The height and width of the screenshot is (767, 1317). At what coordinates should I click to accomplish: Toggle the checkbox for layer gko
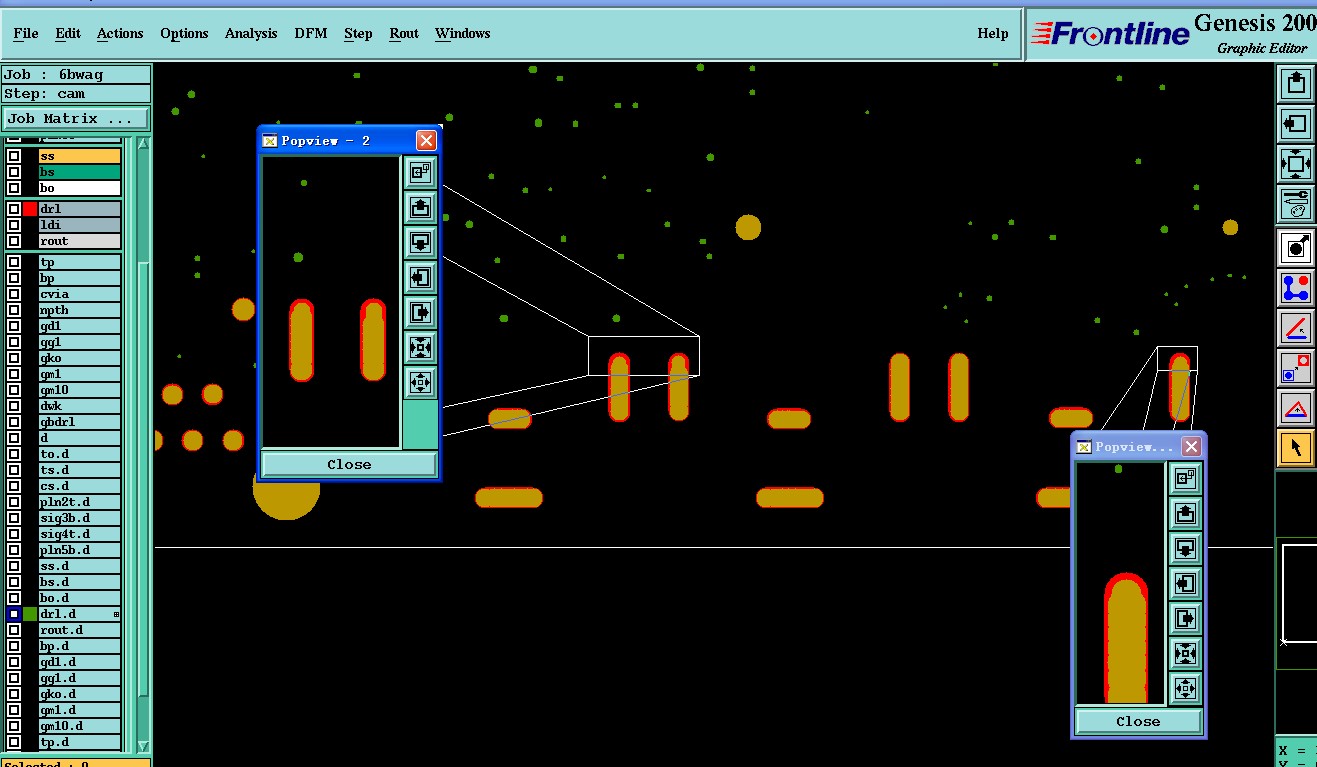pyautogui.click(x=14, y=358)
